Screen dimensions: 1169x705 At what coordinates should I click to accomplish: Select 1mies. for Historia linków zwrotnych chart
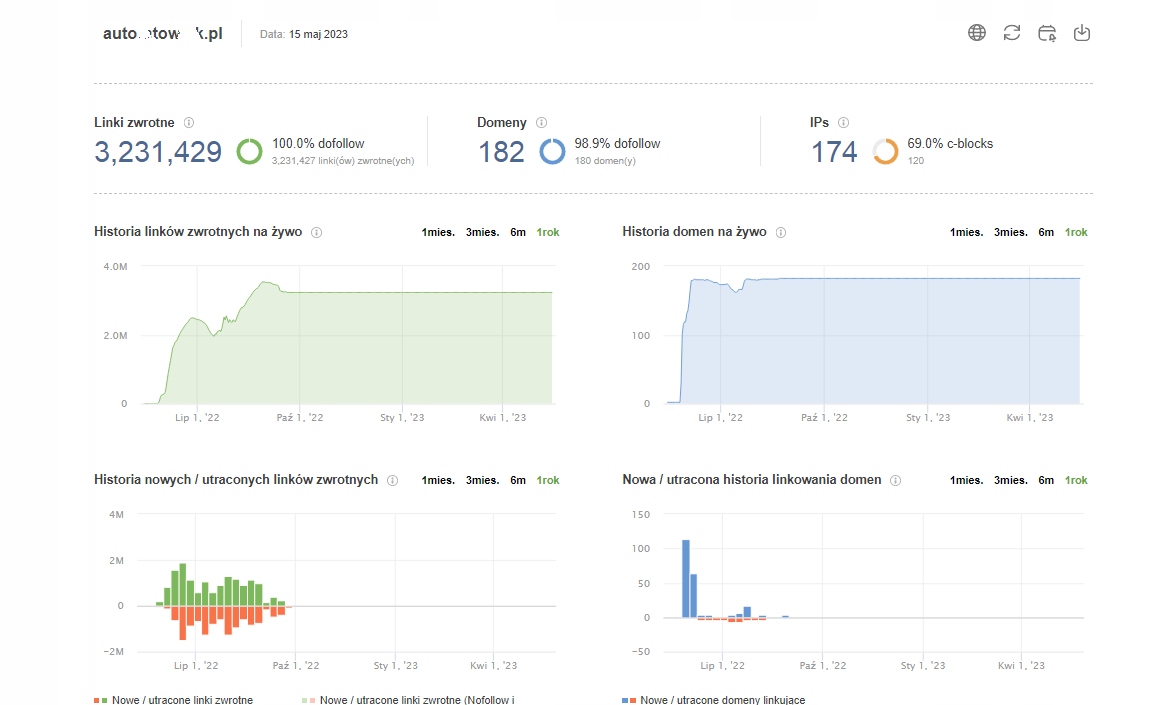(438, 232)
